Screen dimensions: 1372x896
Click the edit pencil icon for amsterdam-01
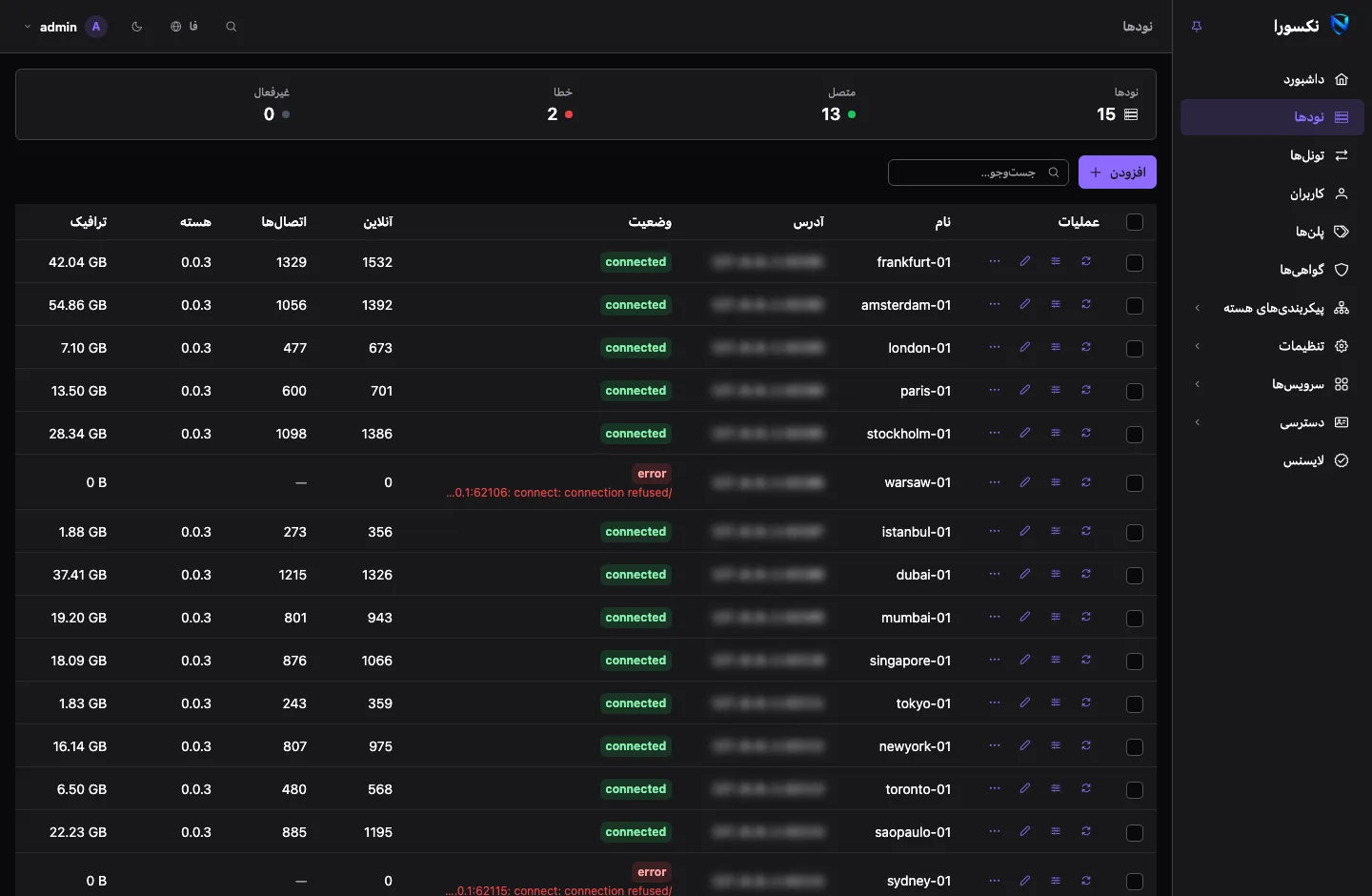tap(1025, 304)
